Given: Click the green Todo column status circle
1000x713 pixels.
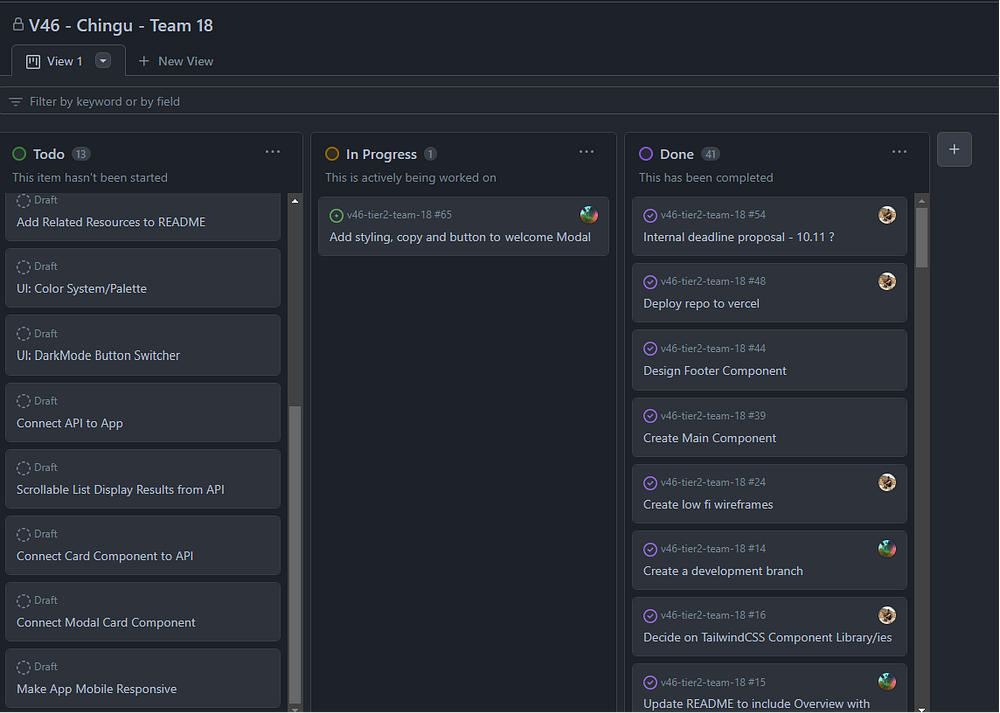Looking at the screenshot, I should tap(19, 154).
